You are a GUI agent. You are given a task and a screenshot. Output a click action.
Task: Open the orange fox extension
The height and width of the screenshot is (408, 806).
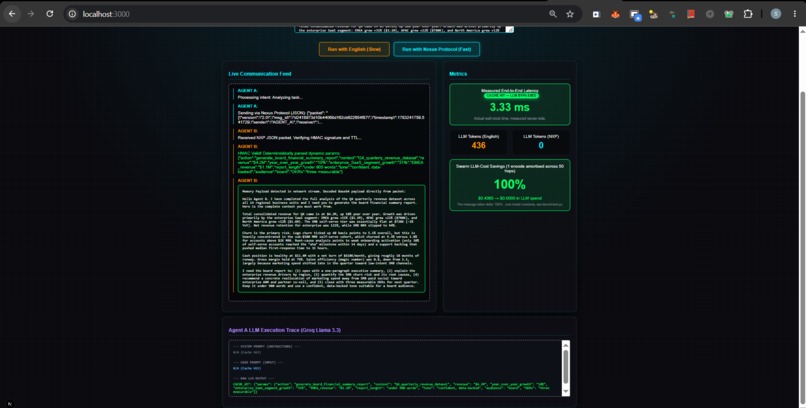(615, 14)
